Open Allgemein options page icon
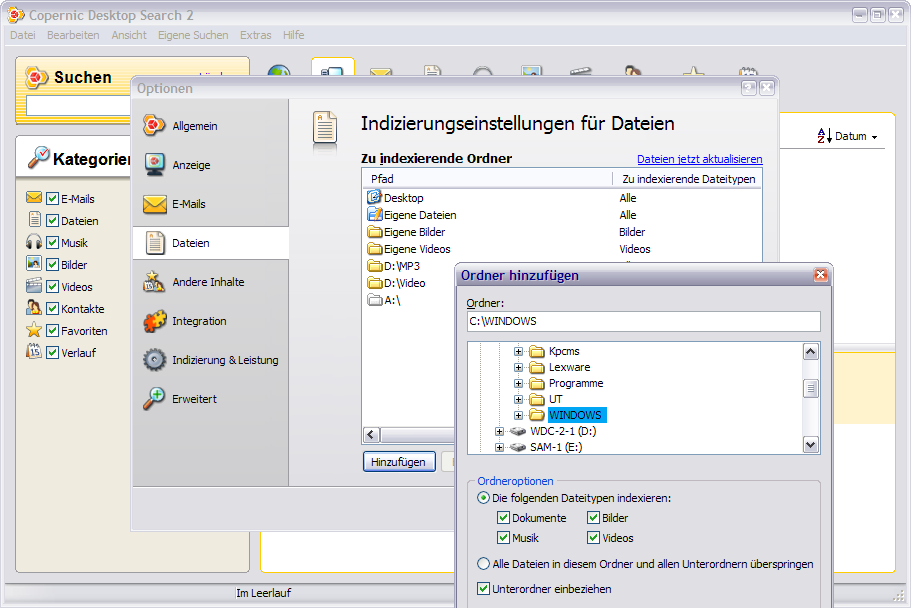The width and height of the screenshot is (911, 608). pos(154,126)
